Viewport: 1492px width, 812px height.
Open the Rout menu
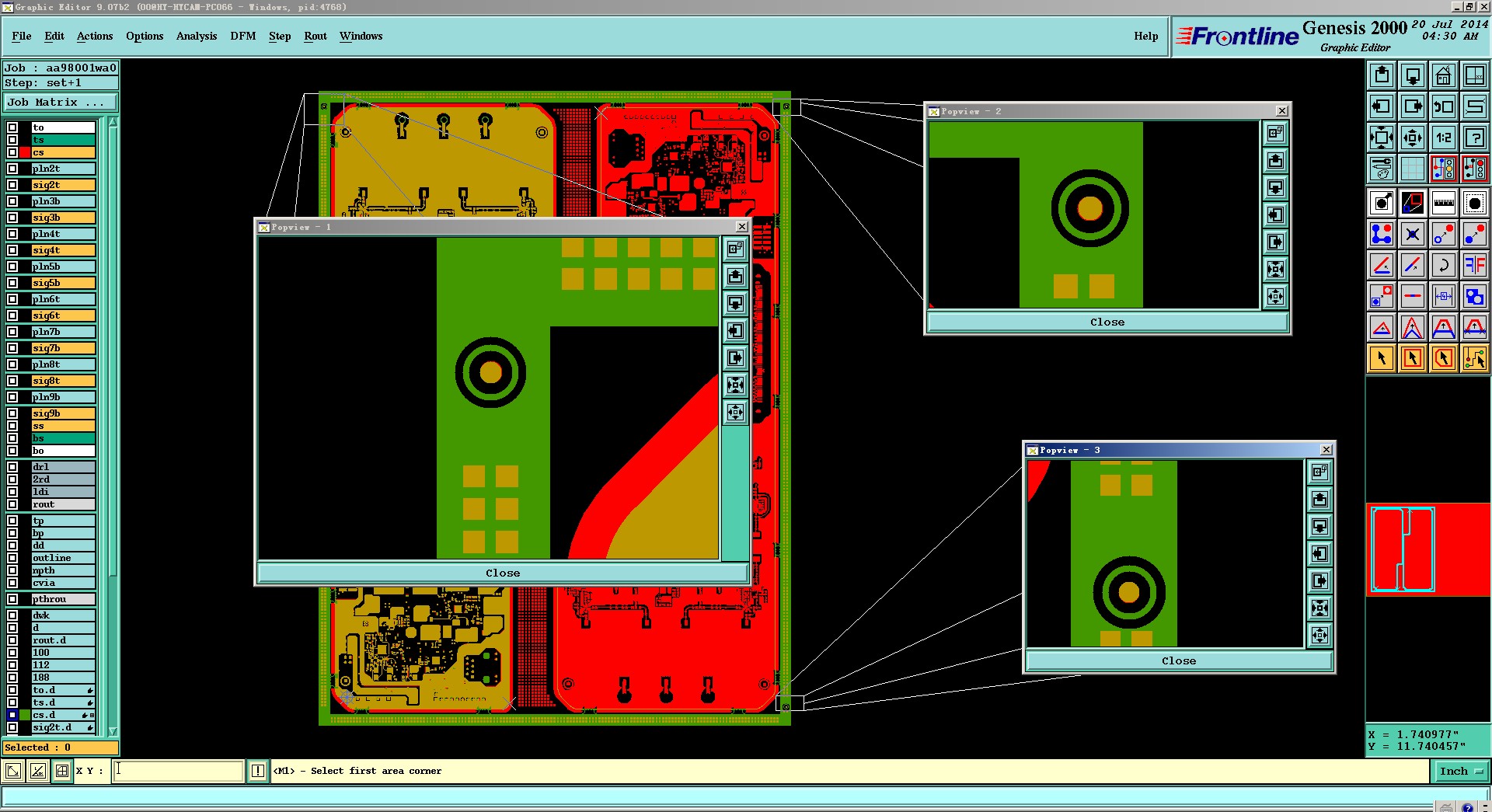315,36
